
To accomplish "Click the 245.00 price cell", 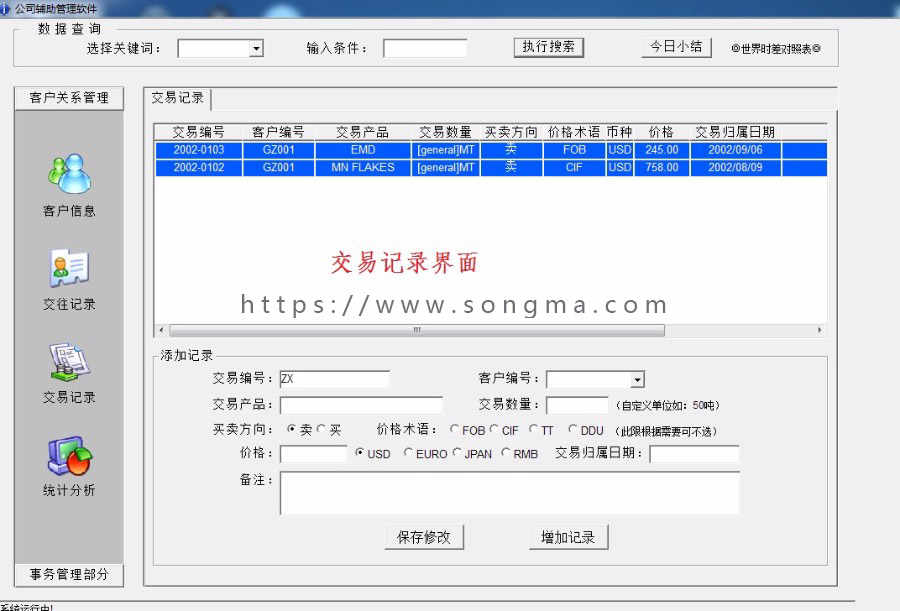I will [x=662, y=150].
